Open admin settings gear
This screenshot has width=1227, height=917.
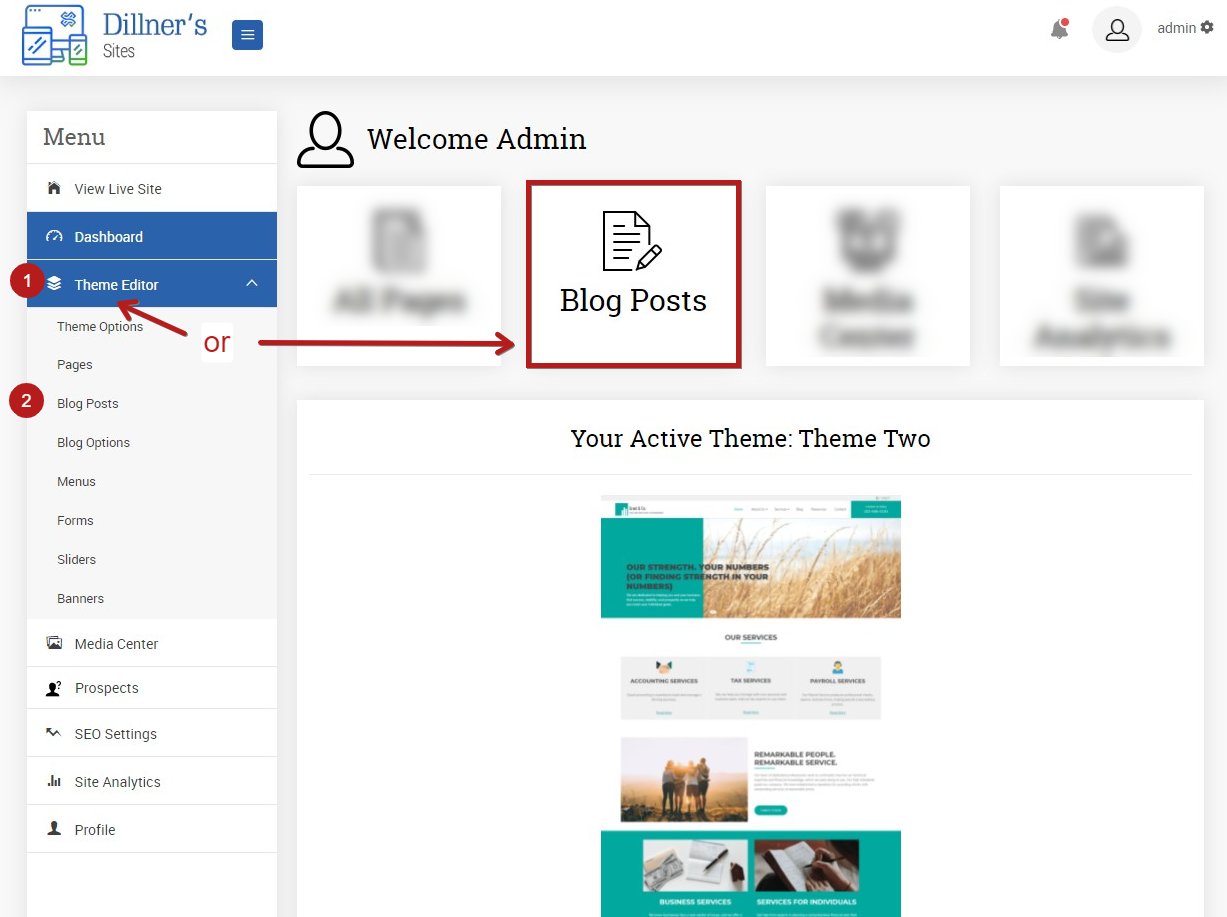coord(1207,28)
